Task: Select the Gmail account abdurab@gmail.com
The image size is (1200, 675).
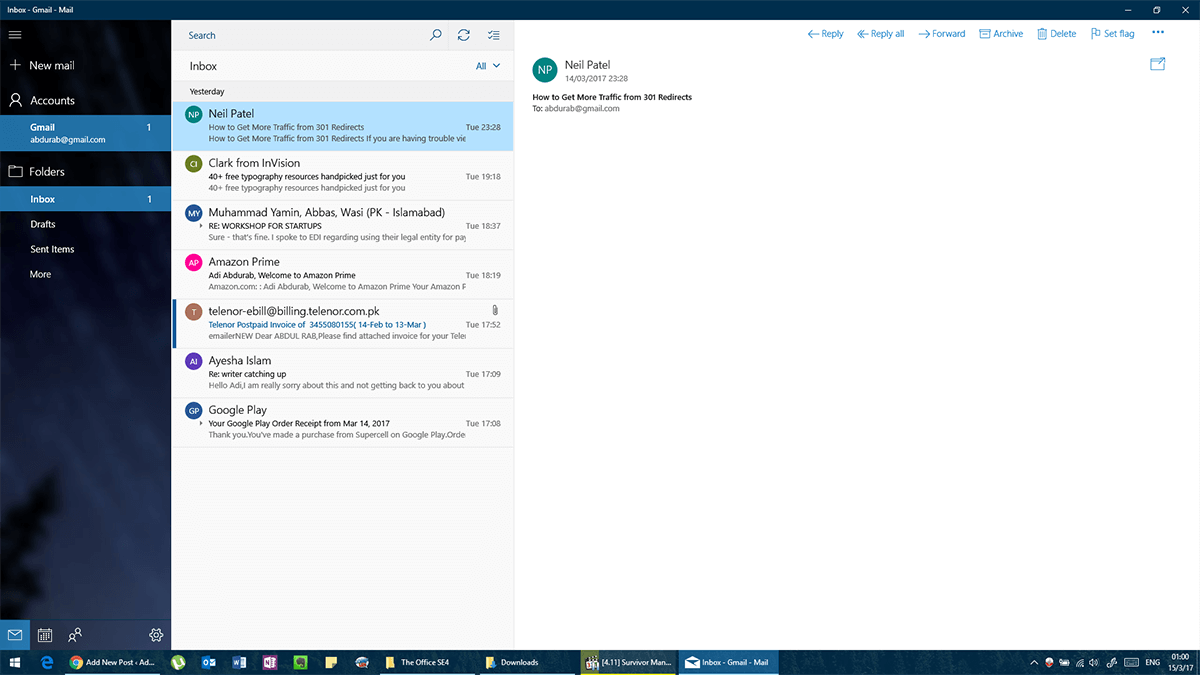Action: tap(86, 134)
